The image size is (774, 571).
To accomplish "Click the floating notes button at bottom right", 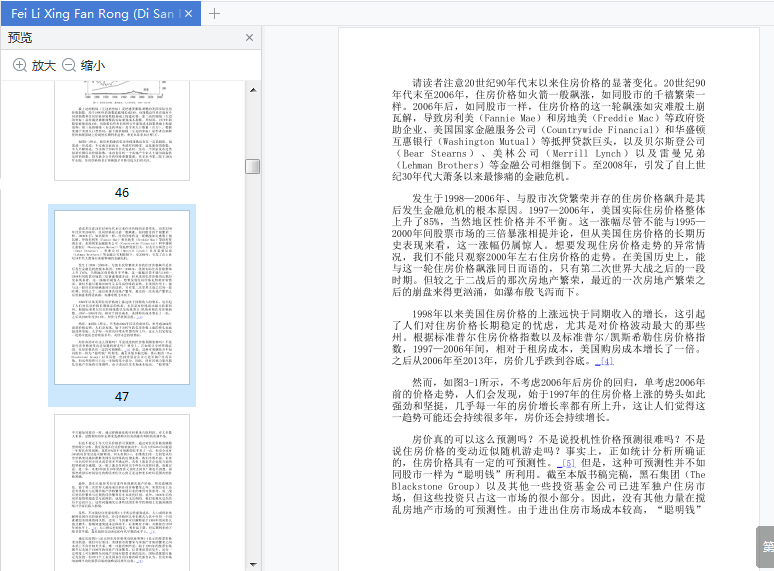I will click(x=765, y=547).
